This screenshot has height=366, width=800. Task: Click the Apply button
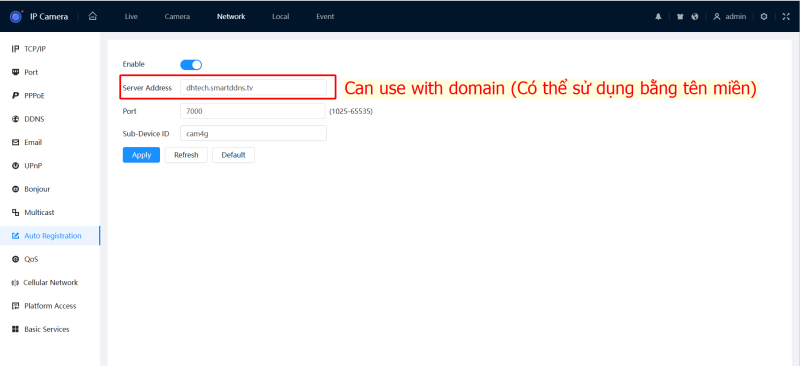(x=141, y=155)
